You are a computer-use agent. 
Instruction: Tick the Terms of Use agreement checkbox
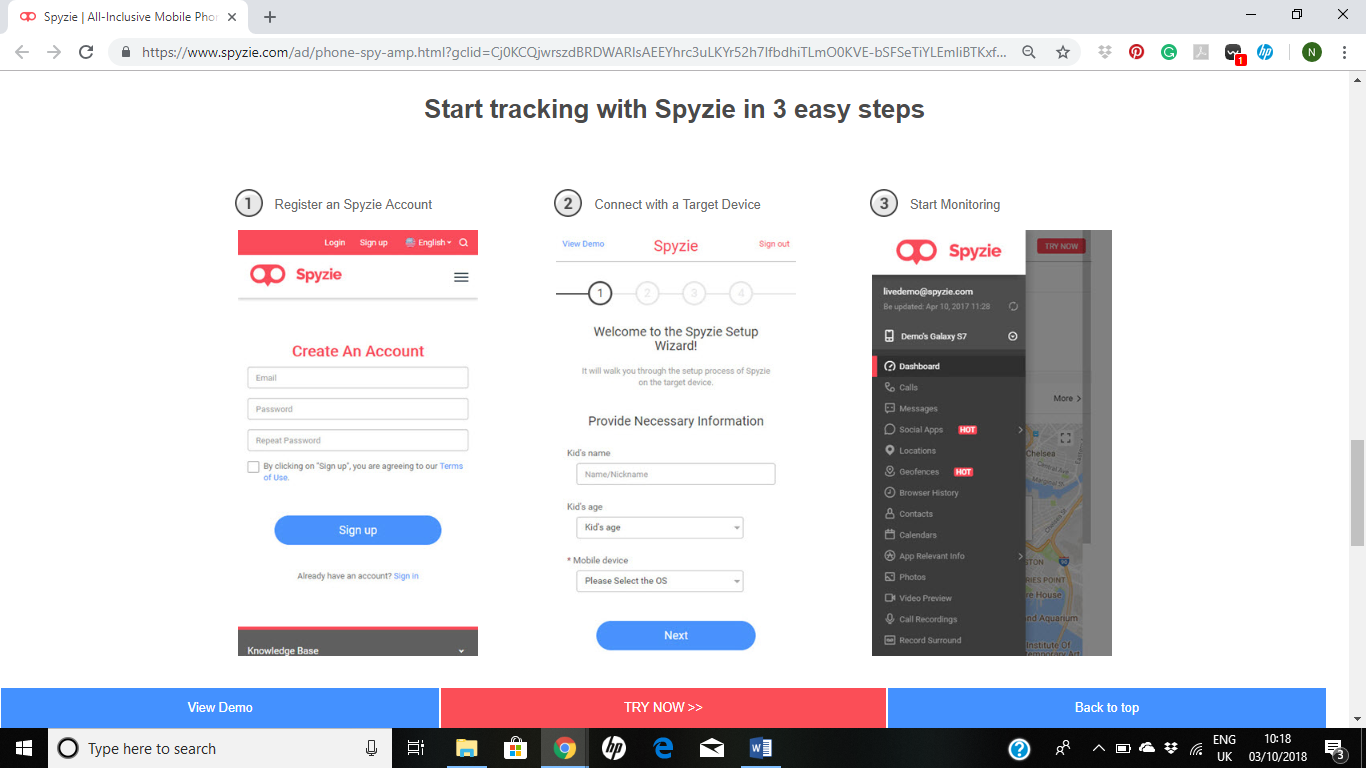(x=253, y=467)
